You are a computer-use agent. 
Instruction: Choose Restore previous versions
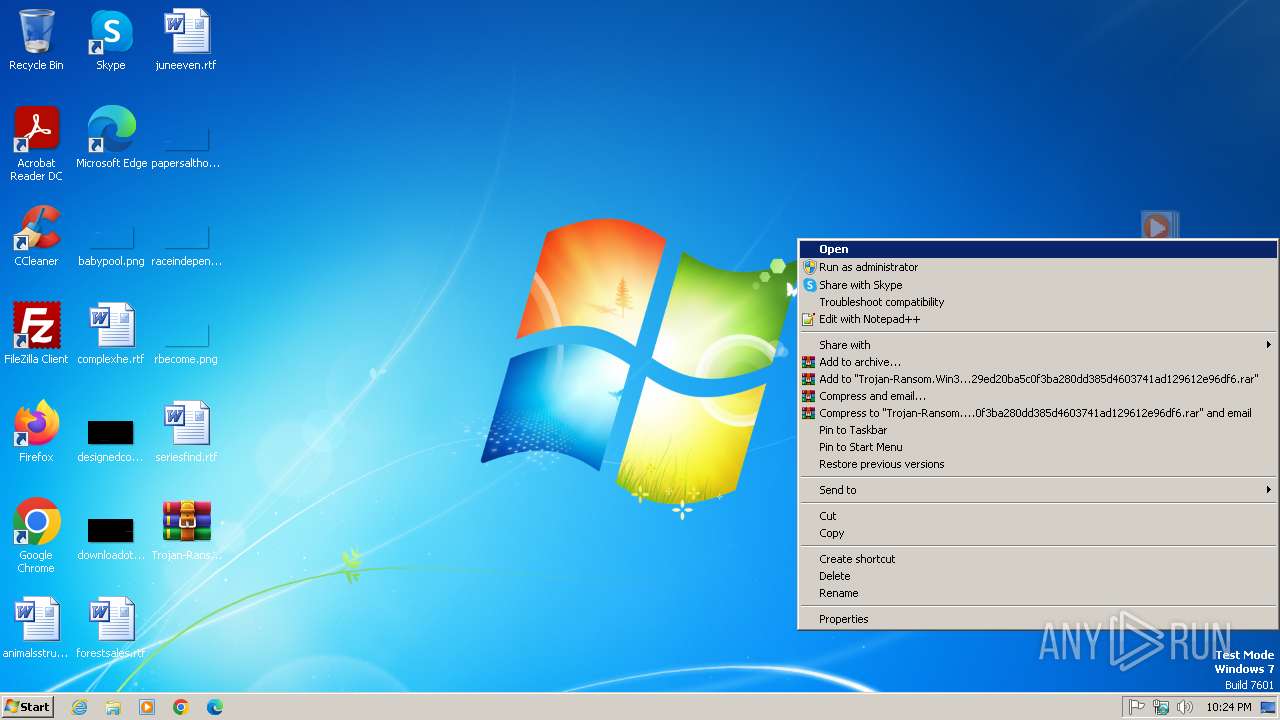(x=1037, y=464)
